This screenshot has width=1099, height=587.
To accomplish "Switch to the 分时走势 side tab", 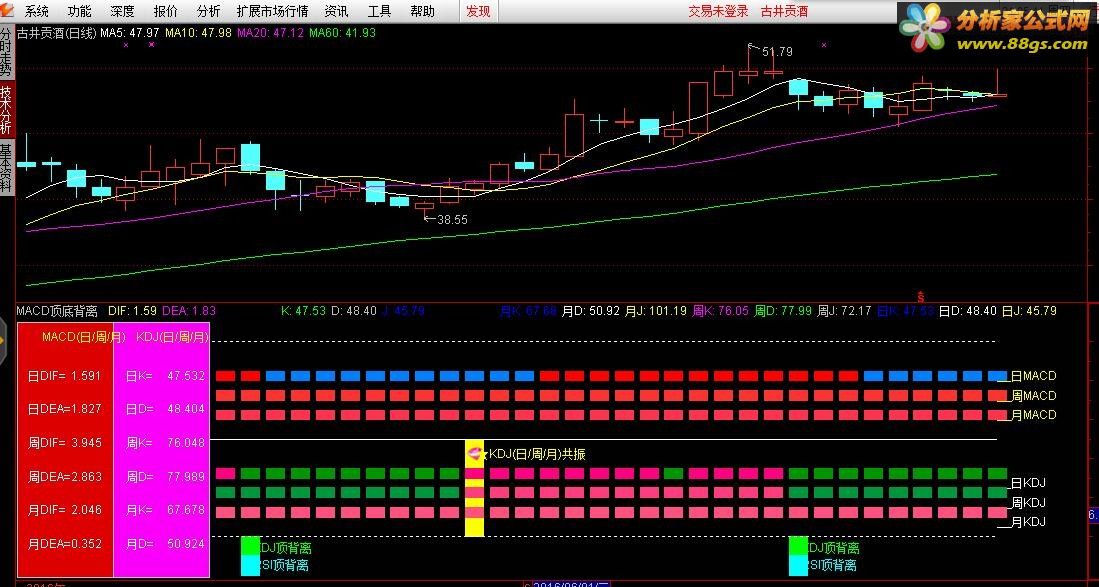I will tap(6, 53).
